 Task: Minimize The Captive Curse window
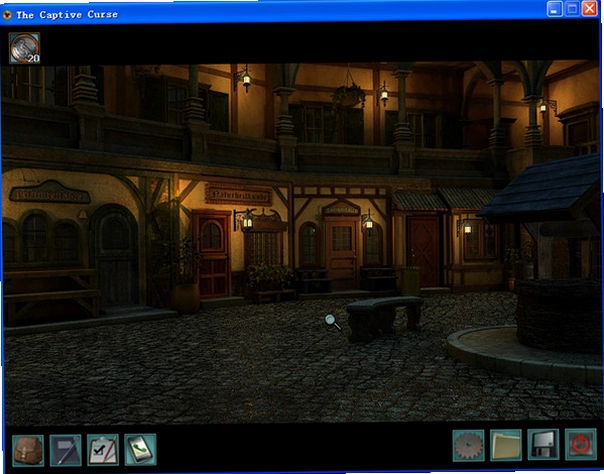[554, 9]
